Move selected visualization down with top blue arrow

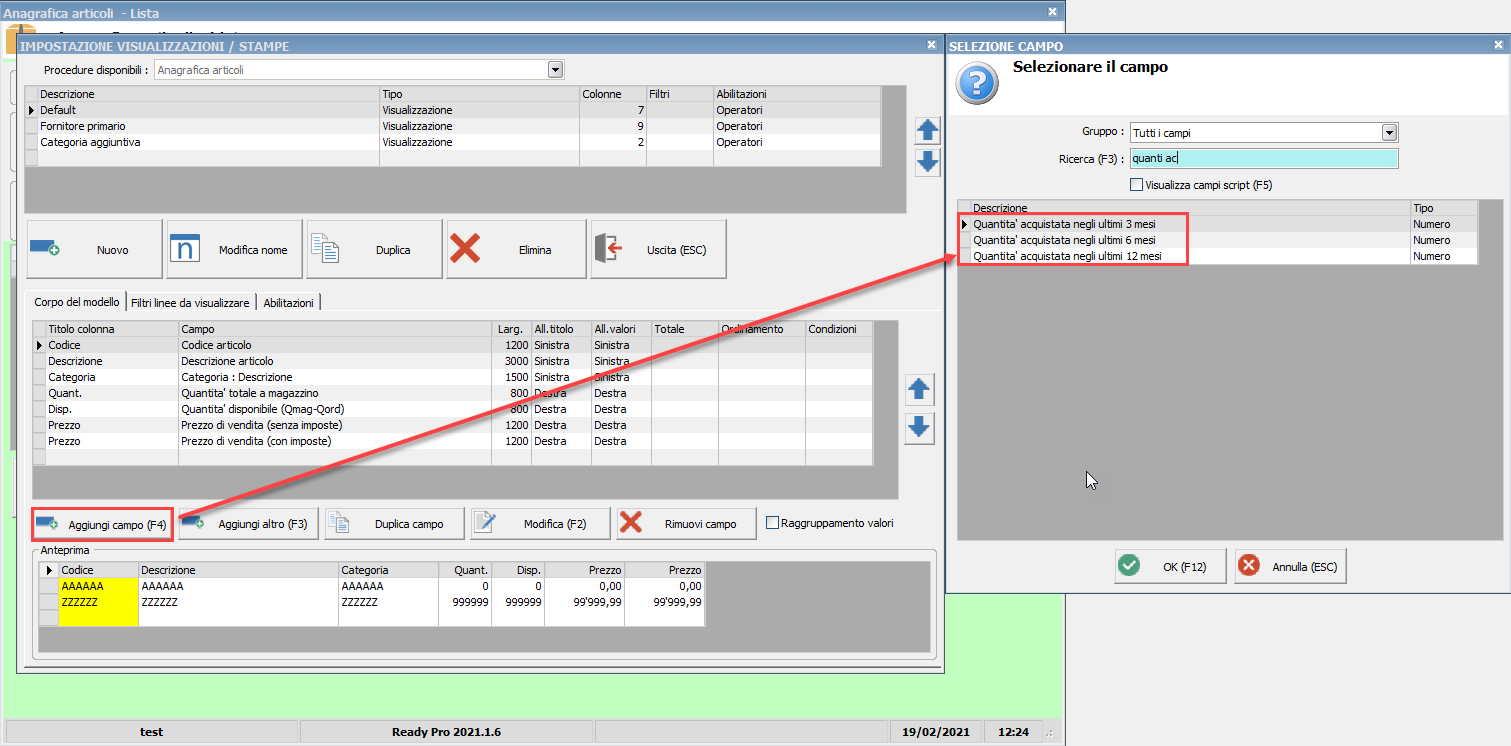coord(928,162)
